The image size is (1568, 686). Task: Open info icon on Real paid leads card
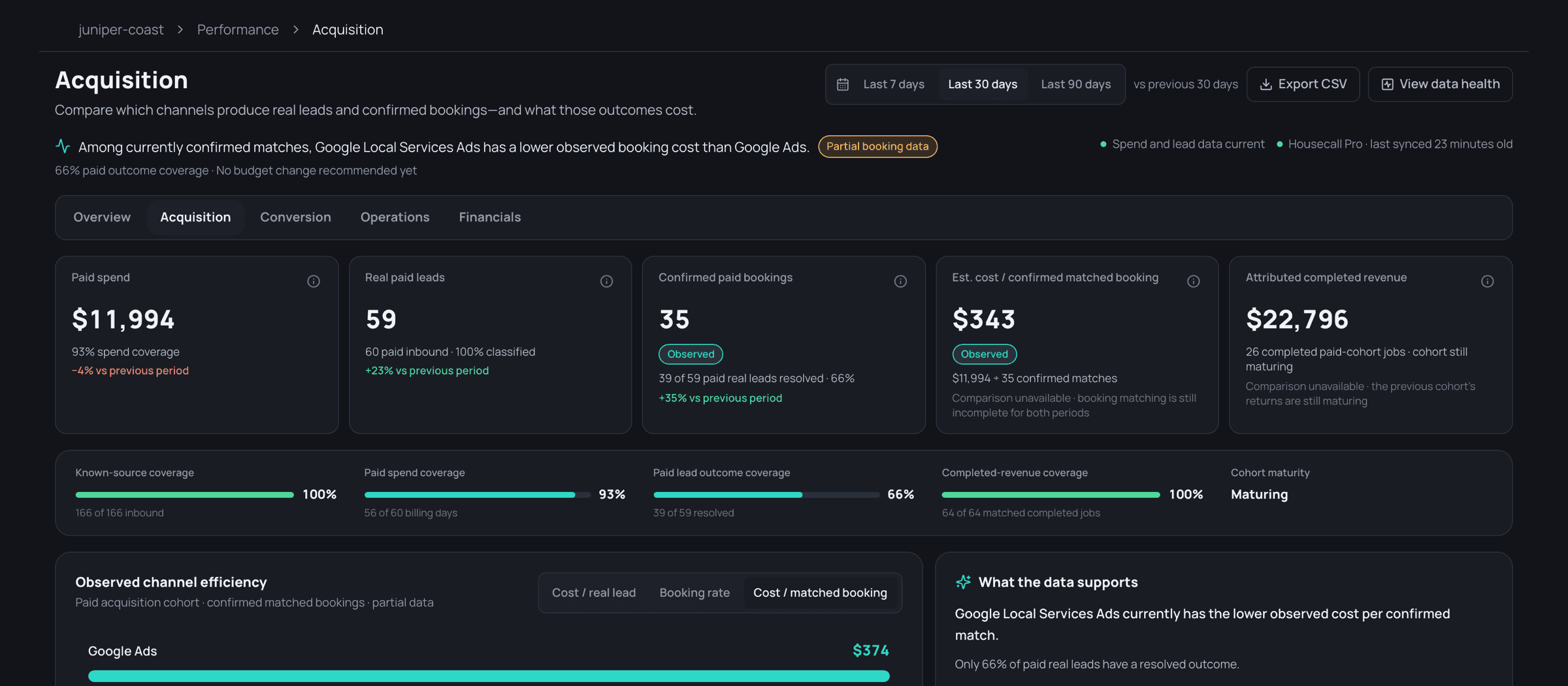[x=606, y=281]
